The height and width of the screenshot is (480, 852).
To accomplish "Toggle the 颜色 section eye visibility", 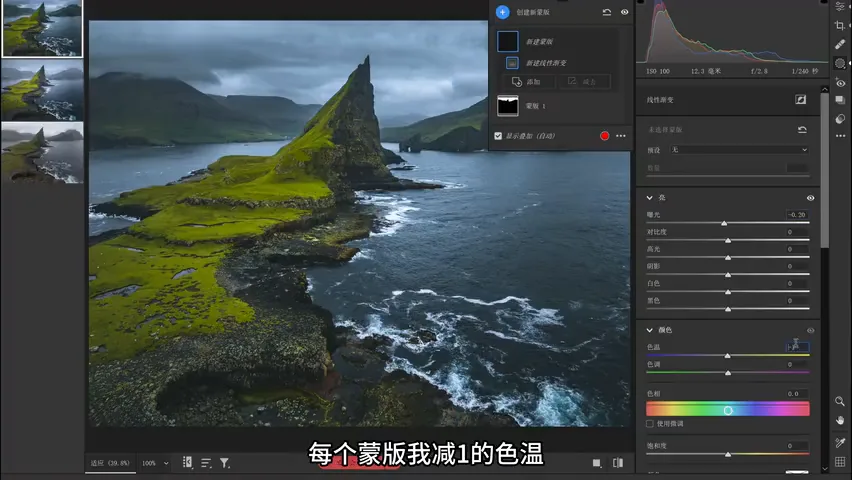I will [810, 330].
